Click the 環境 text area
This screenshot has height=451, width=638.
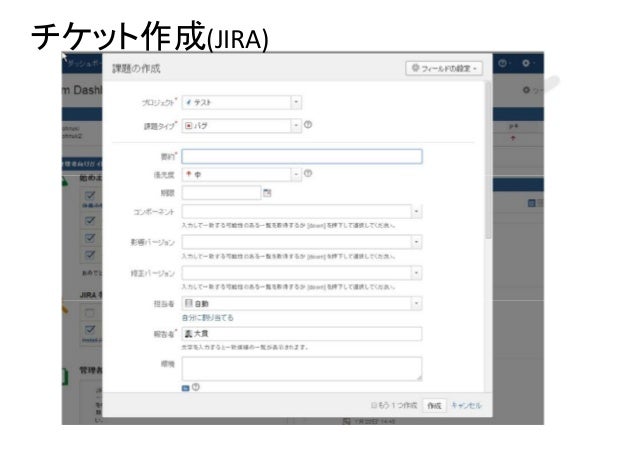pos(302,369)
